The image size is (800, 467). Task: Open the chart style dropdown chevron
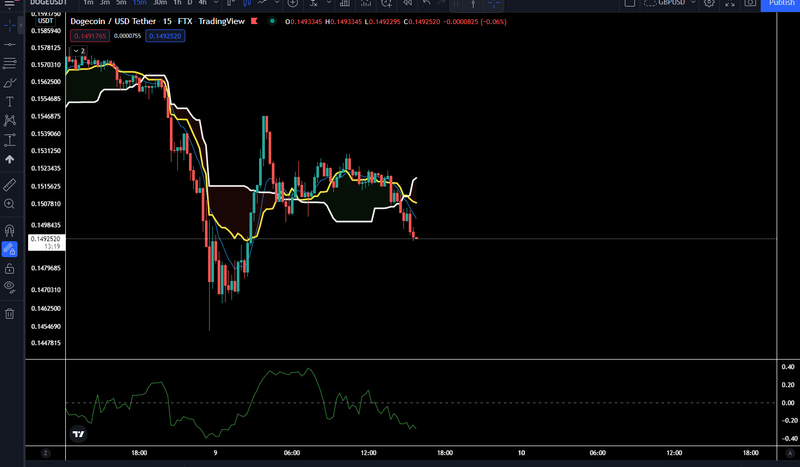tap(277, 3)
